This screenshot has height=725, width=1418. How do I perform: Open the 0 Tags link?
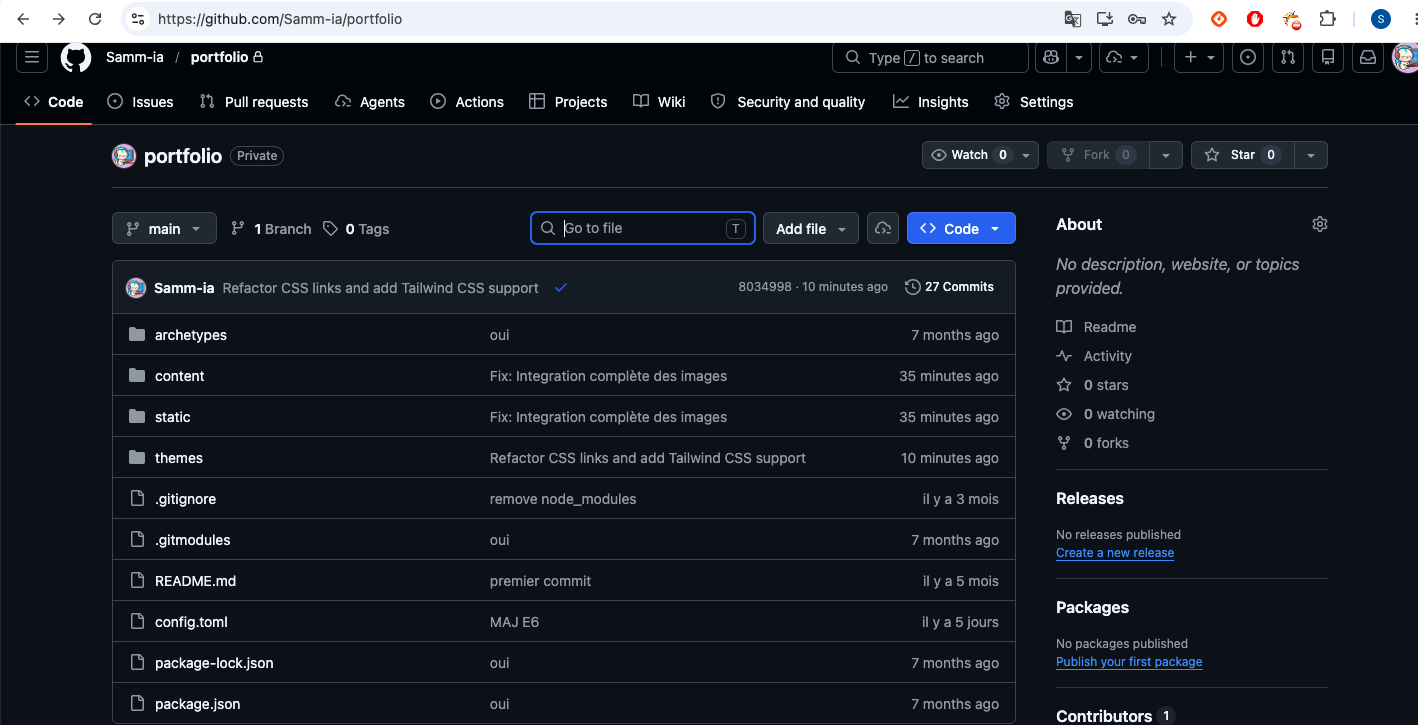coord(356,229)
